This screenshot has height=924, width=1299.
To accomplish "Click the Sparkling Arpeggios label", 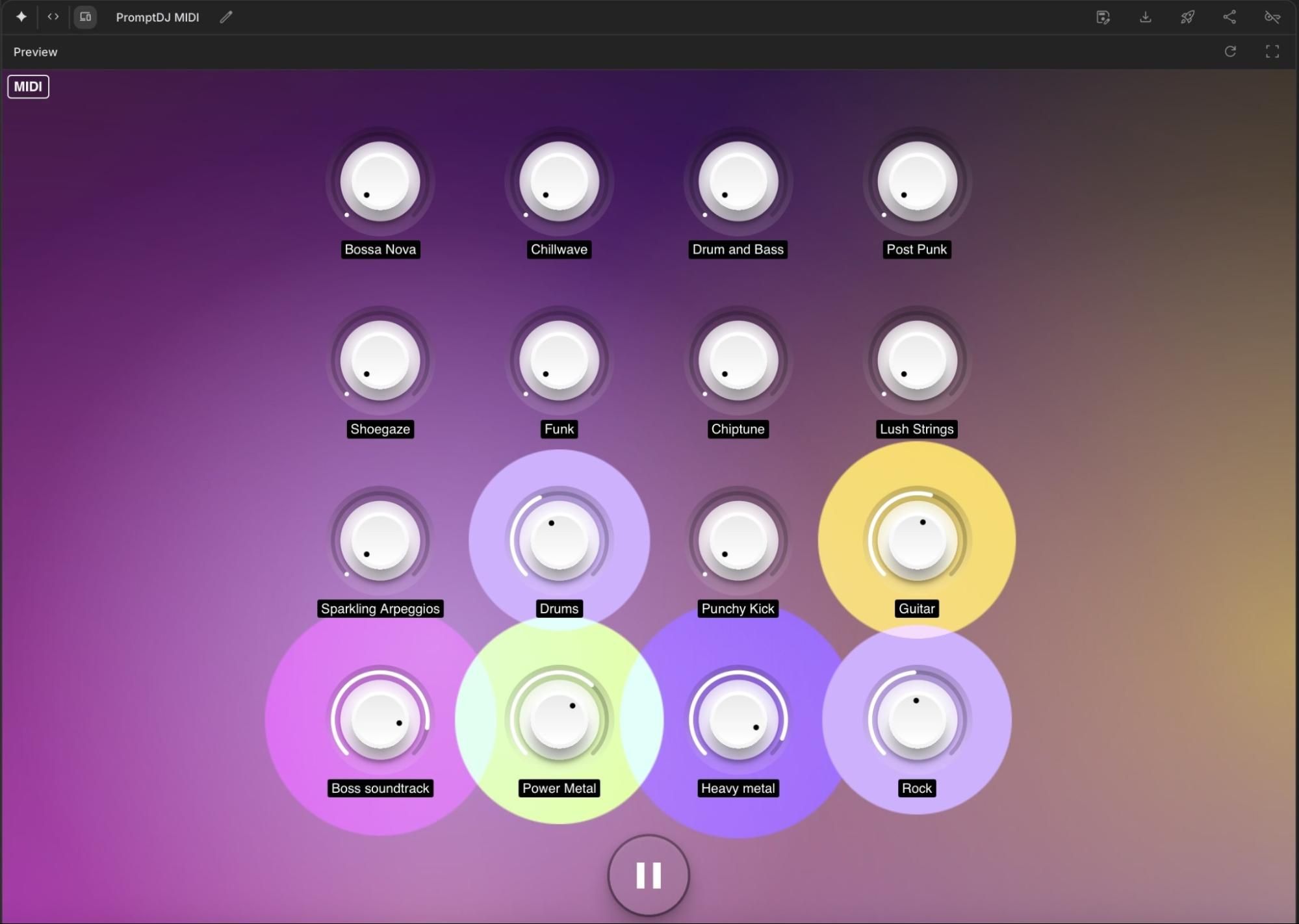I will (380, 609).
